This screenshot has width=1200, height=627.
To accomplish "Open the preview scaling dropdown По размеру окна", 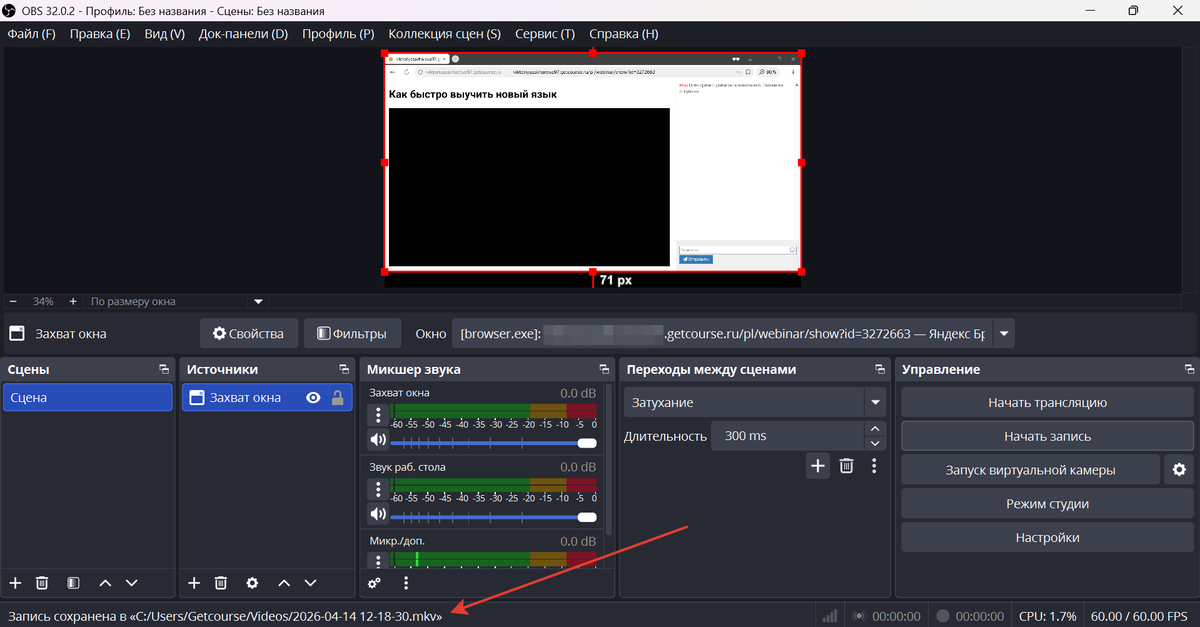I will tap(258, 301).
